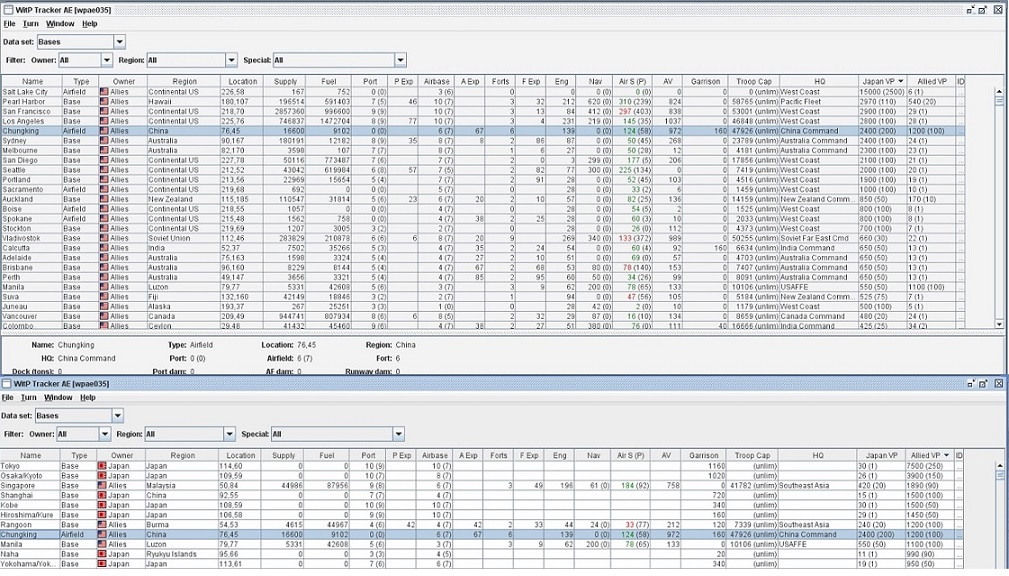Click Southeast Asia HQ cell in Singapore row

(817, 486)
